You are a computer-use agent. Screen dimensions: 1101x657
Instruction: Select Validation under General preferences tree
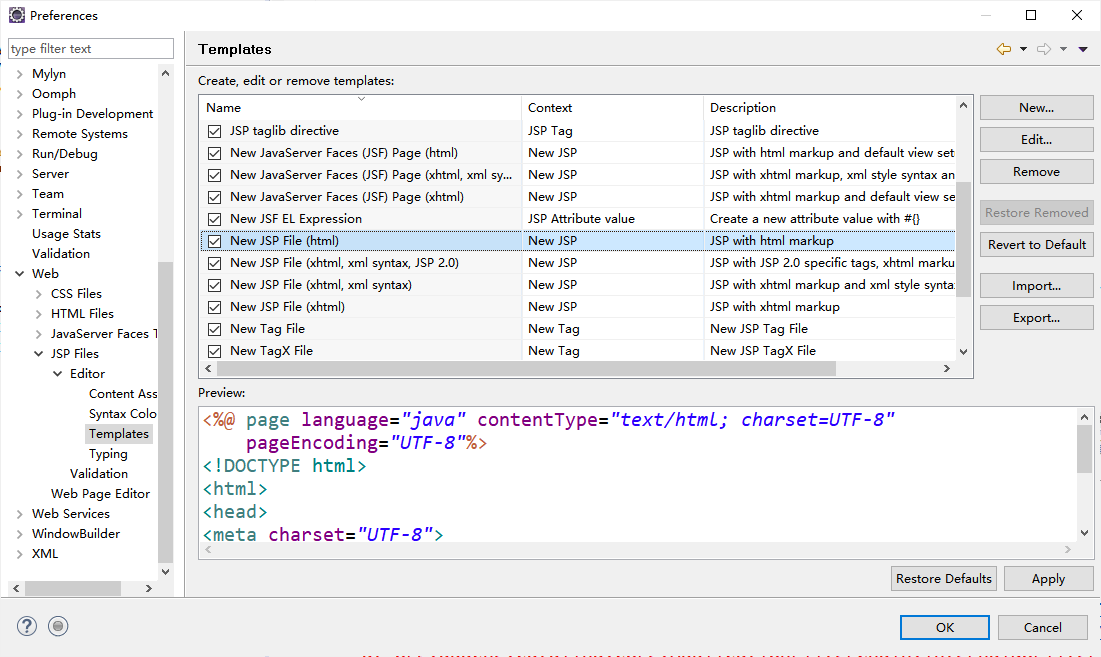click(x=61, y=253)
